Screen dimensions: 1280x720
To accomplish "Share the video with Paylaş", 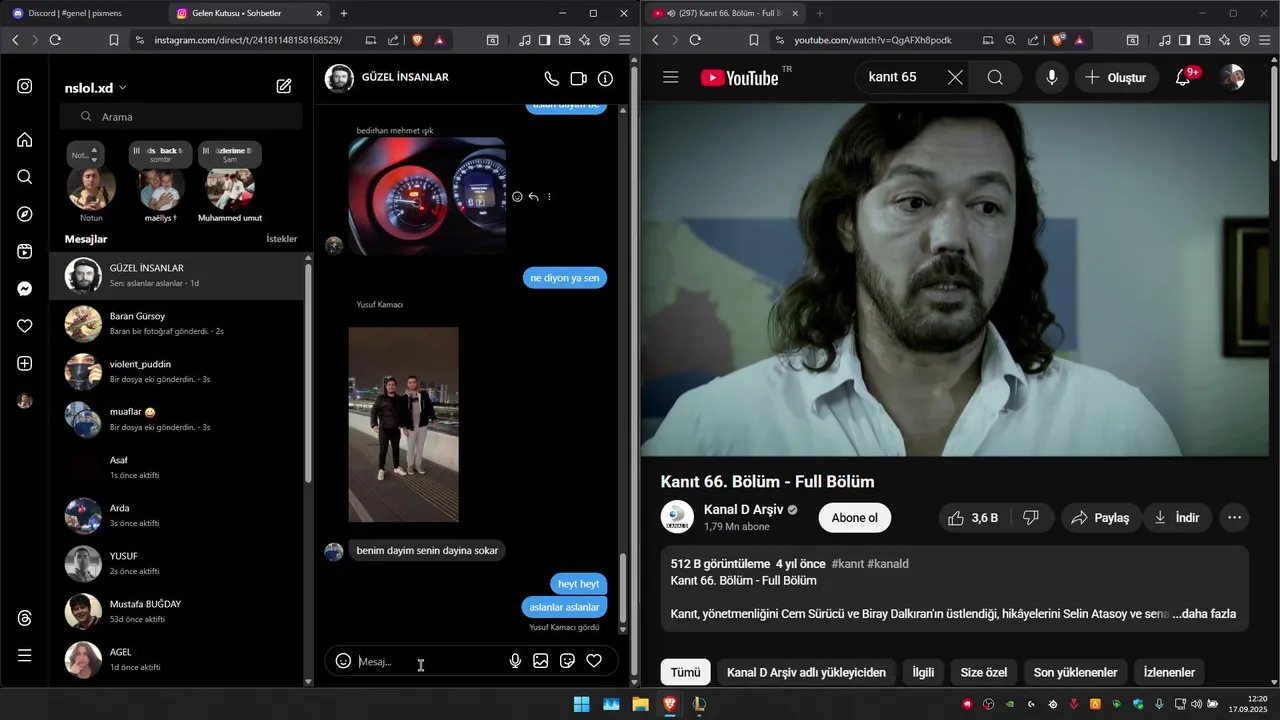I will tap(1100, 518).
